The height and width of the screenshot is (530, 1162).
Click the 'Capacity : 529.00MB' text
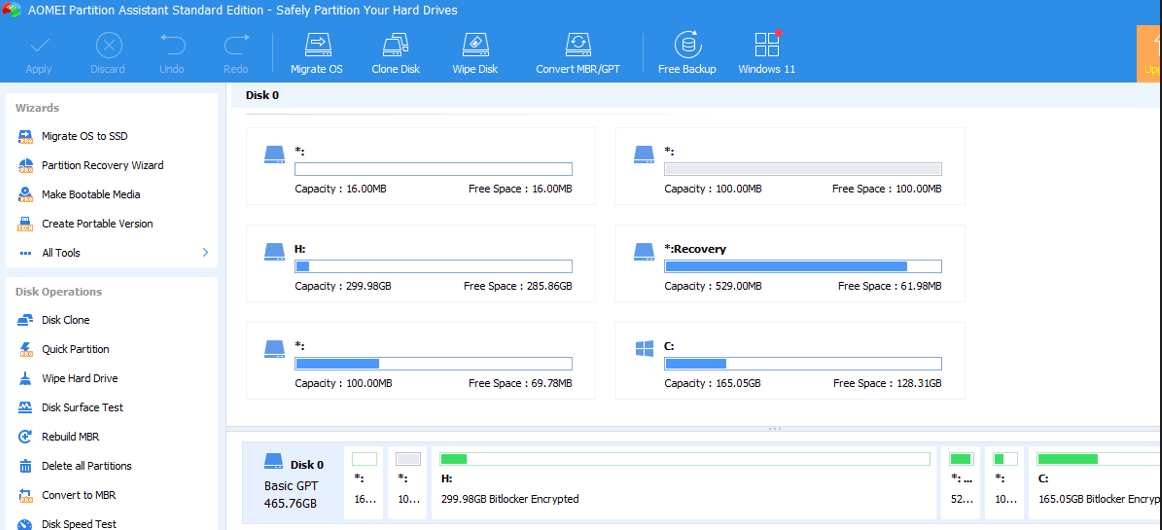[713, 286]
